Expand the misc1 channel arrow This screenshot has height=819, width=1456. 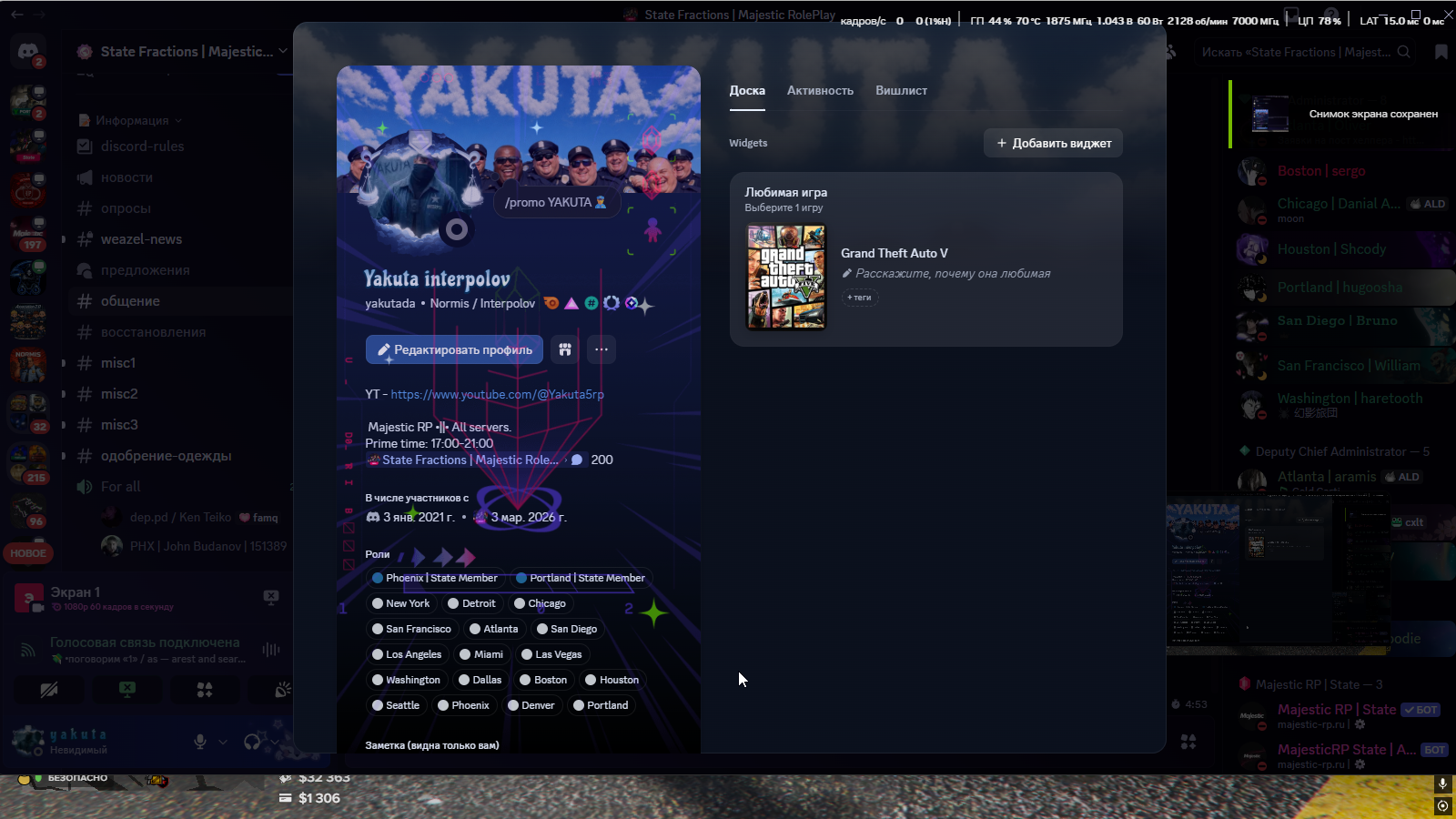64,363
